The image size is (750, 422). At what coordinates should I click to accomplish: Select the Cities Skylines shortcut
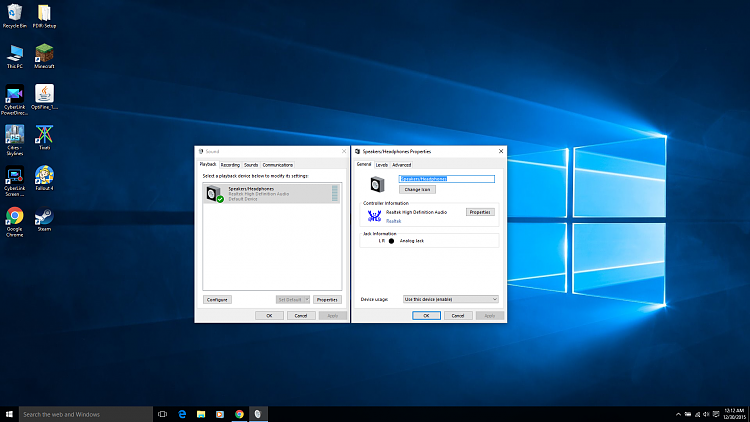click(x=14, y=141)
